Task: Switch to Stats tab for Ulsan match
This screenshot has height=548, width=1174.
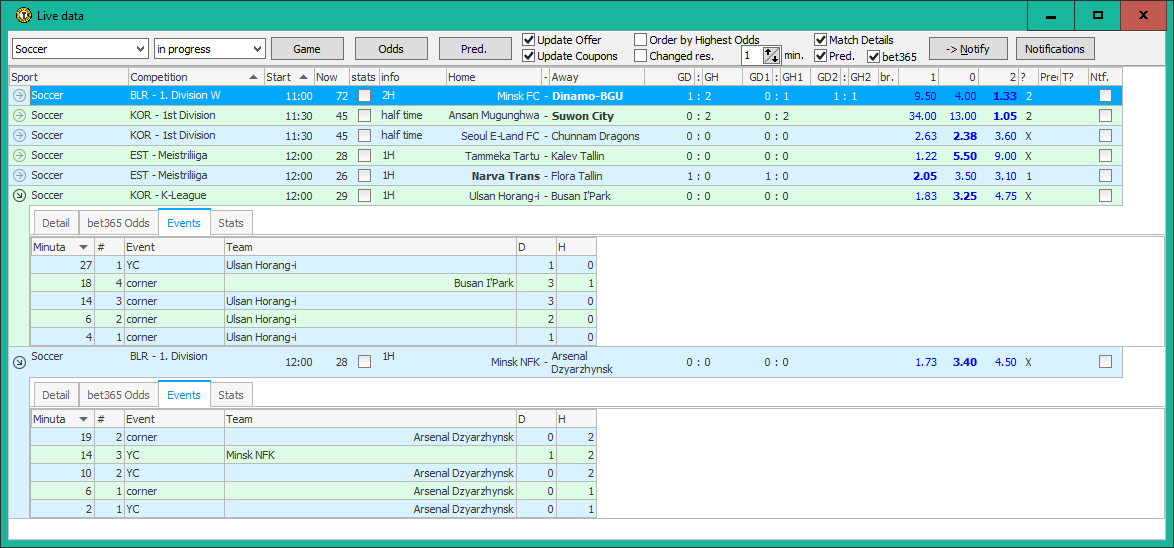Action: point(230,224)
